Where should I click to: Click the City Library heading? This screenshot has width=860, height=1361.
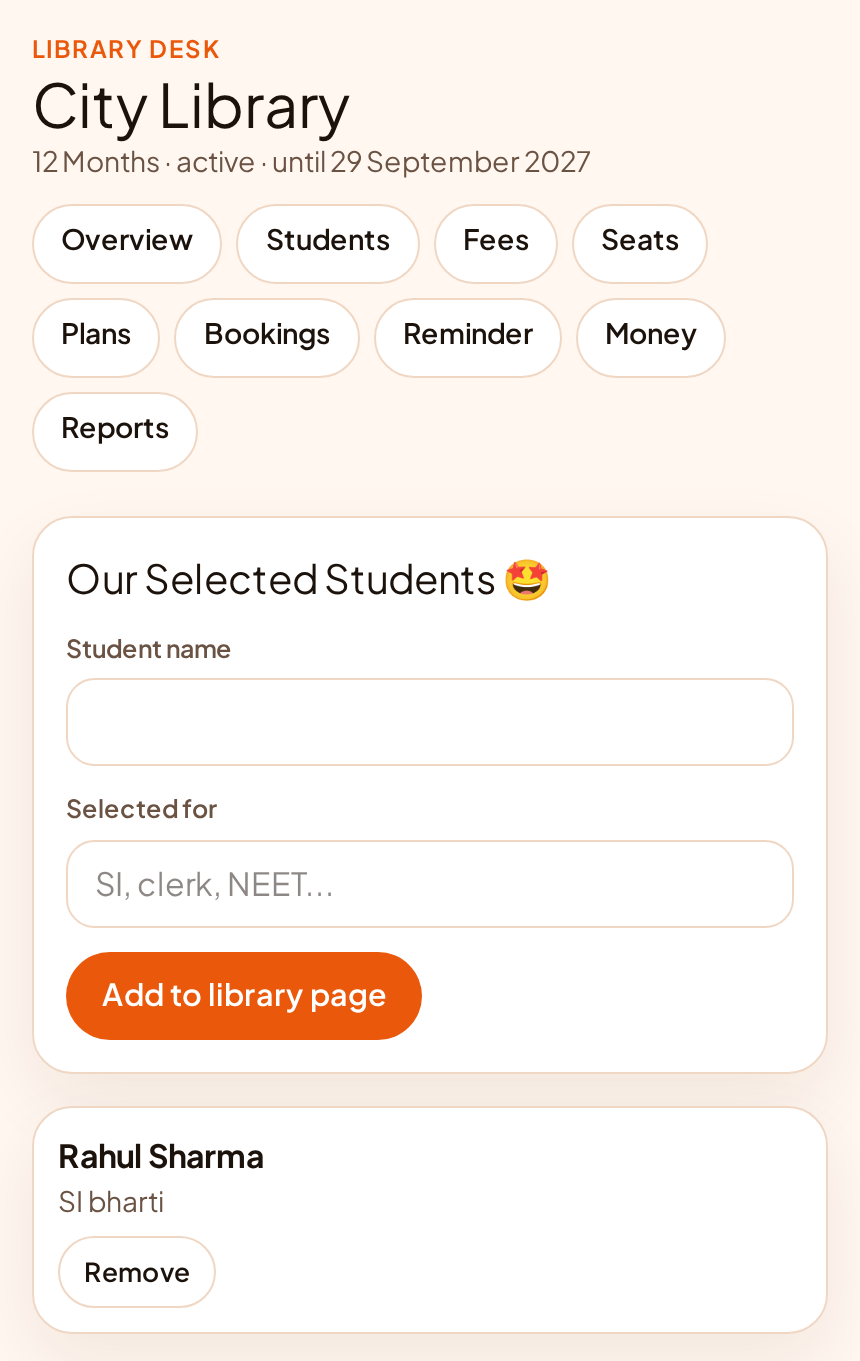pyautogui.click(x=191, y=106)
